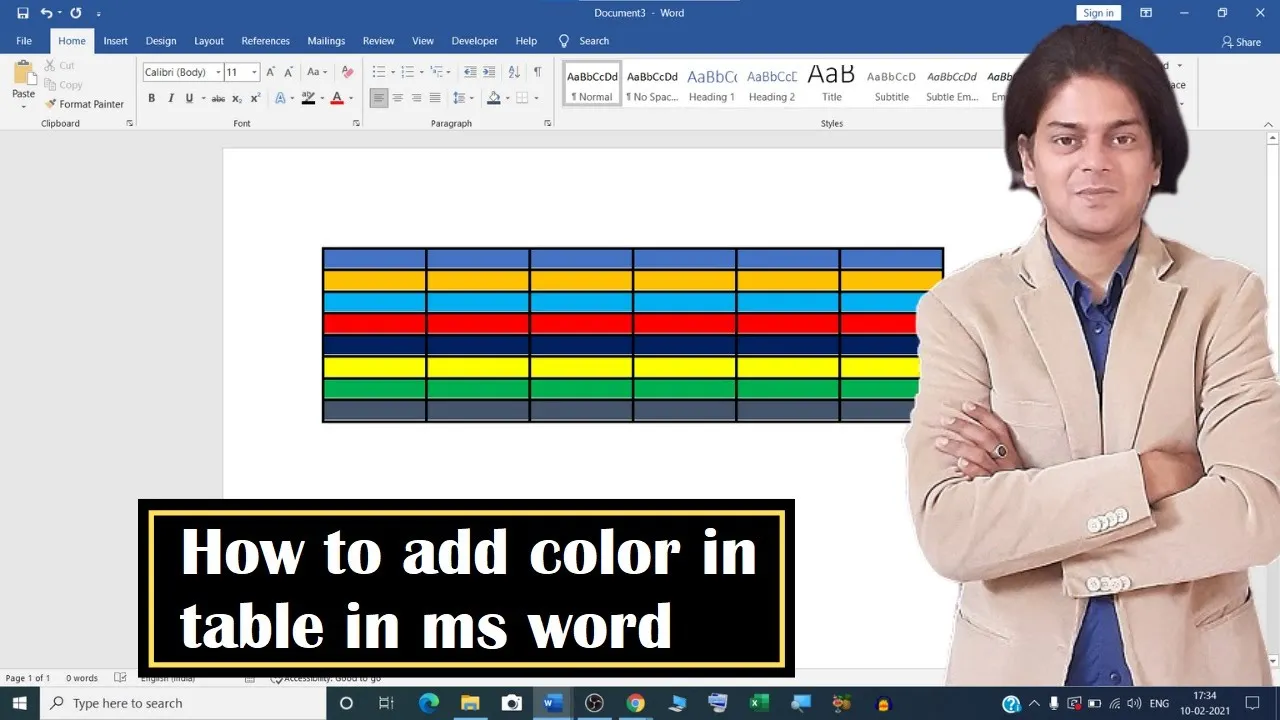Switch to the Design tab

tap(161, 41)
